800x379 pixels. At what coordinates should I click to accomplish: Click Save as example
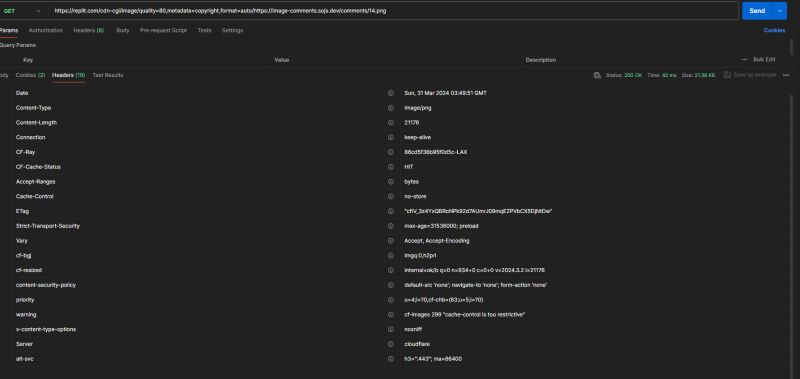pos(750,75)
